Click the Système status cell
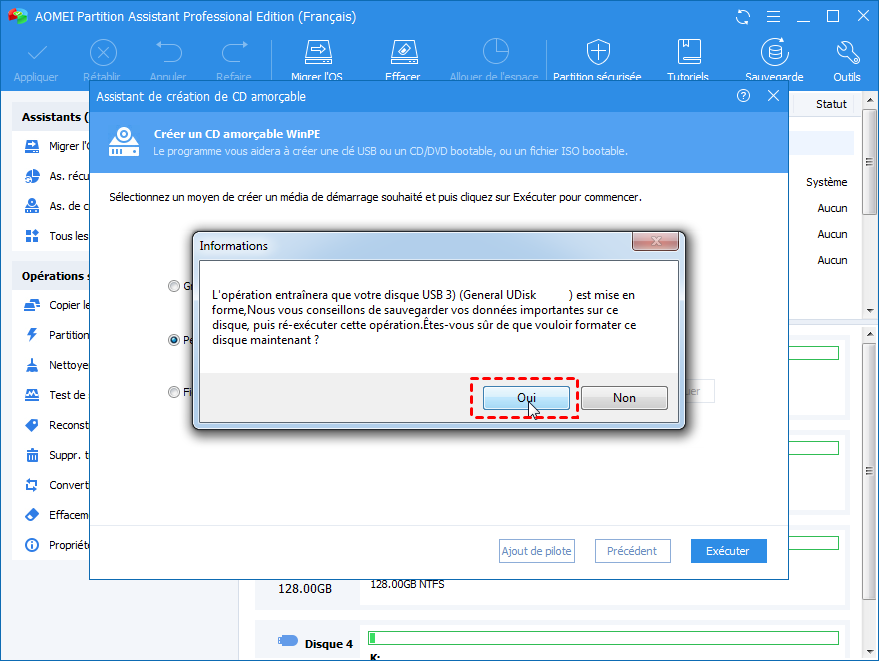This screenshot has height=661, width=879. (x=826, y=182)
